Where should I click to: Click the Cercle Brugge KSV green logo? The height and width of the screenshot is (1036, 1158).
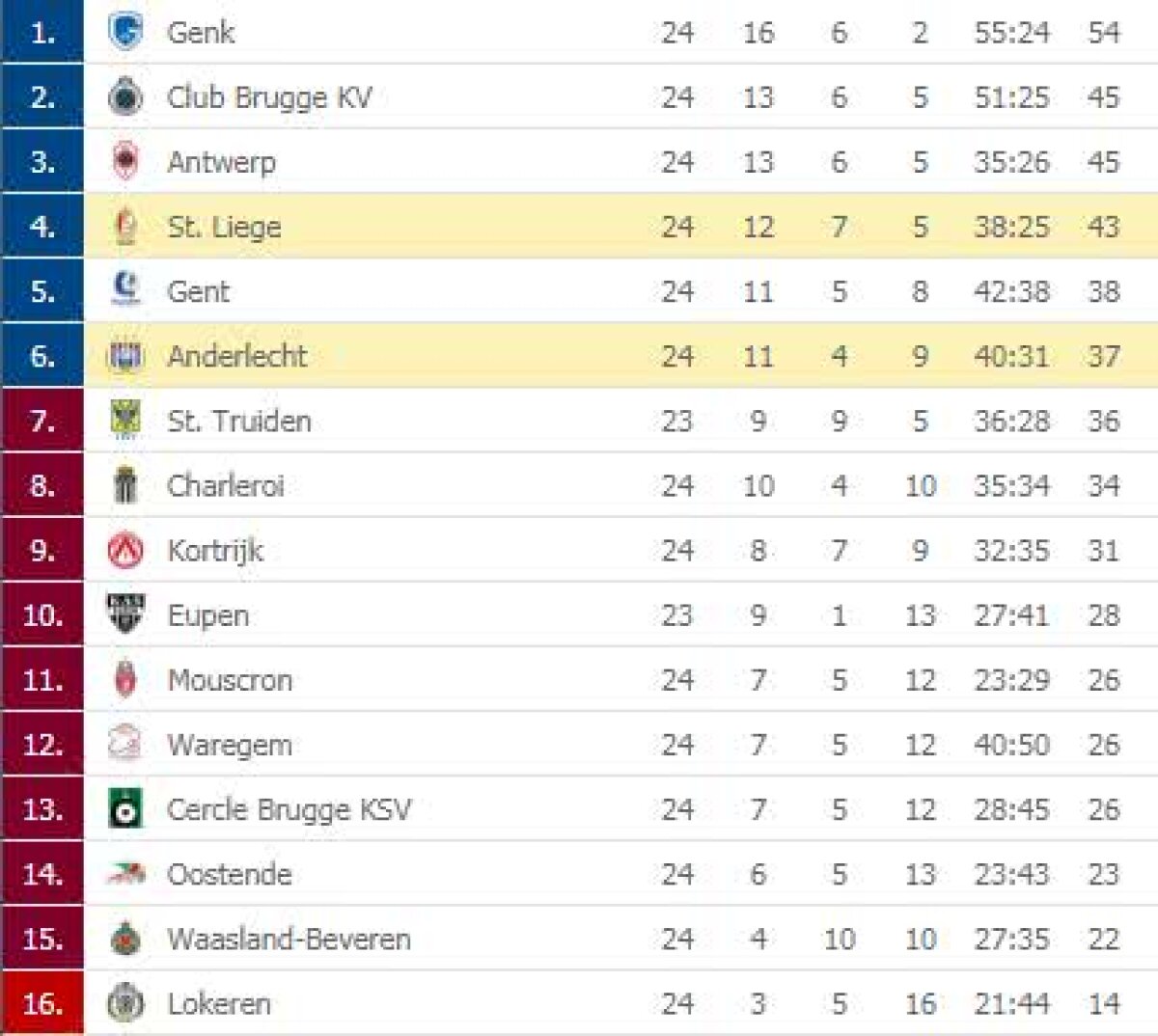[x=125, y=809]
